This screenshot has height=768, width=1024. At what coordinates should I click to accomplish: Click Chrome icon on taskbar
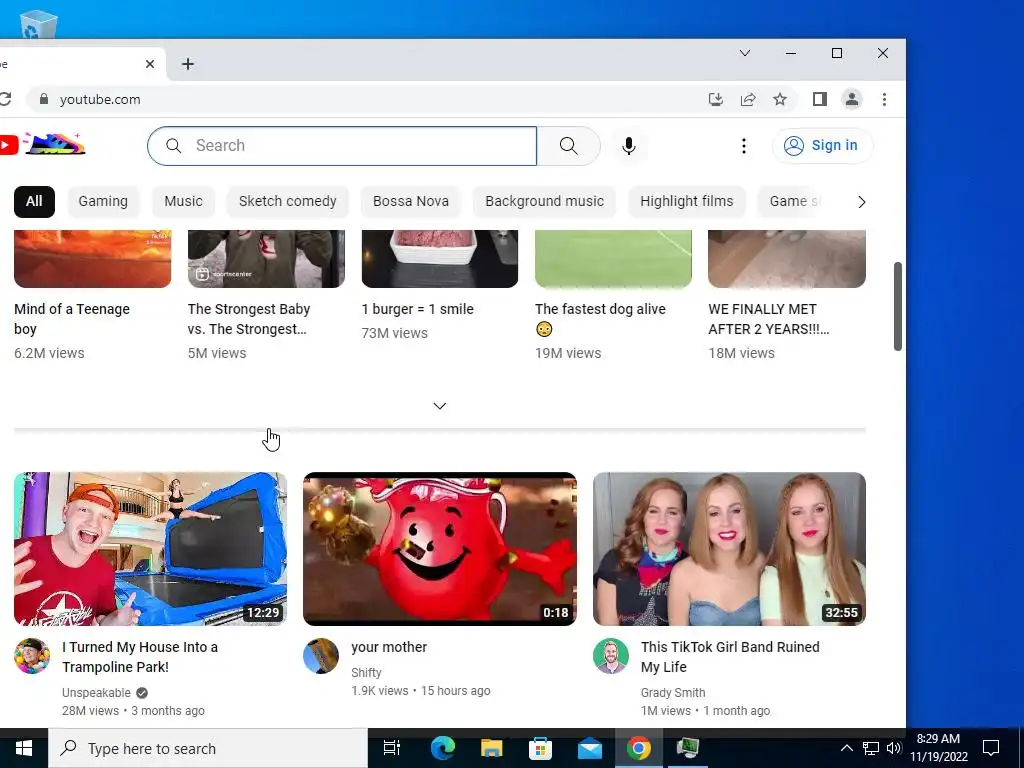tap(638, 748)
